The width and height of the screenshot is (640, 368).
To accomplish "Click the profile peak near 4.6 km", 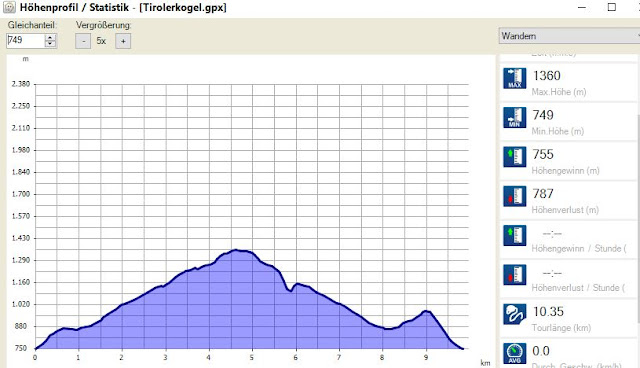I will (x=236, y=250).
